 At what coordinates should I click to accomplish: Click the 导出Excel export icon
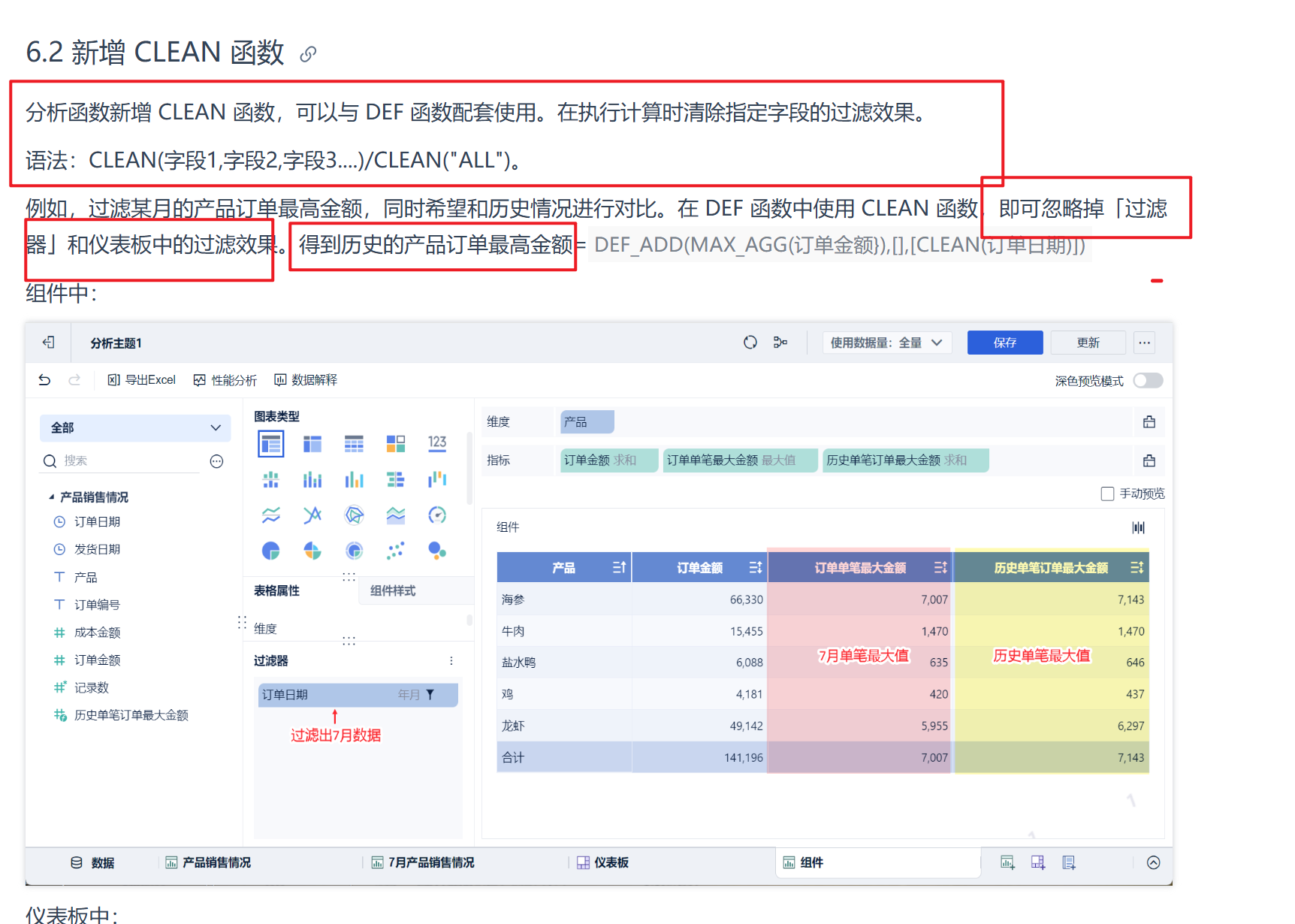[x=113, y=380]
